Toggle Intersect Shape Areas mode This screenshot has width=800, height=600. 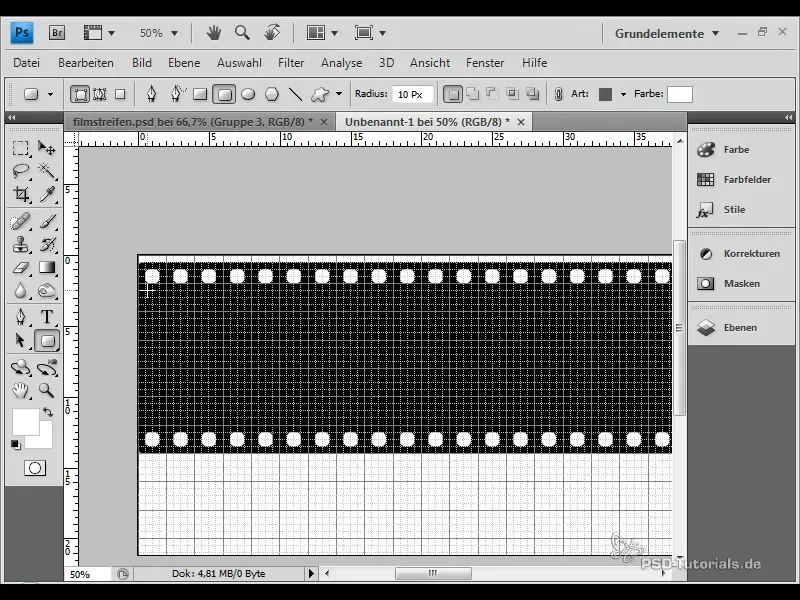512,94
